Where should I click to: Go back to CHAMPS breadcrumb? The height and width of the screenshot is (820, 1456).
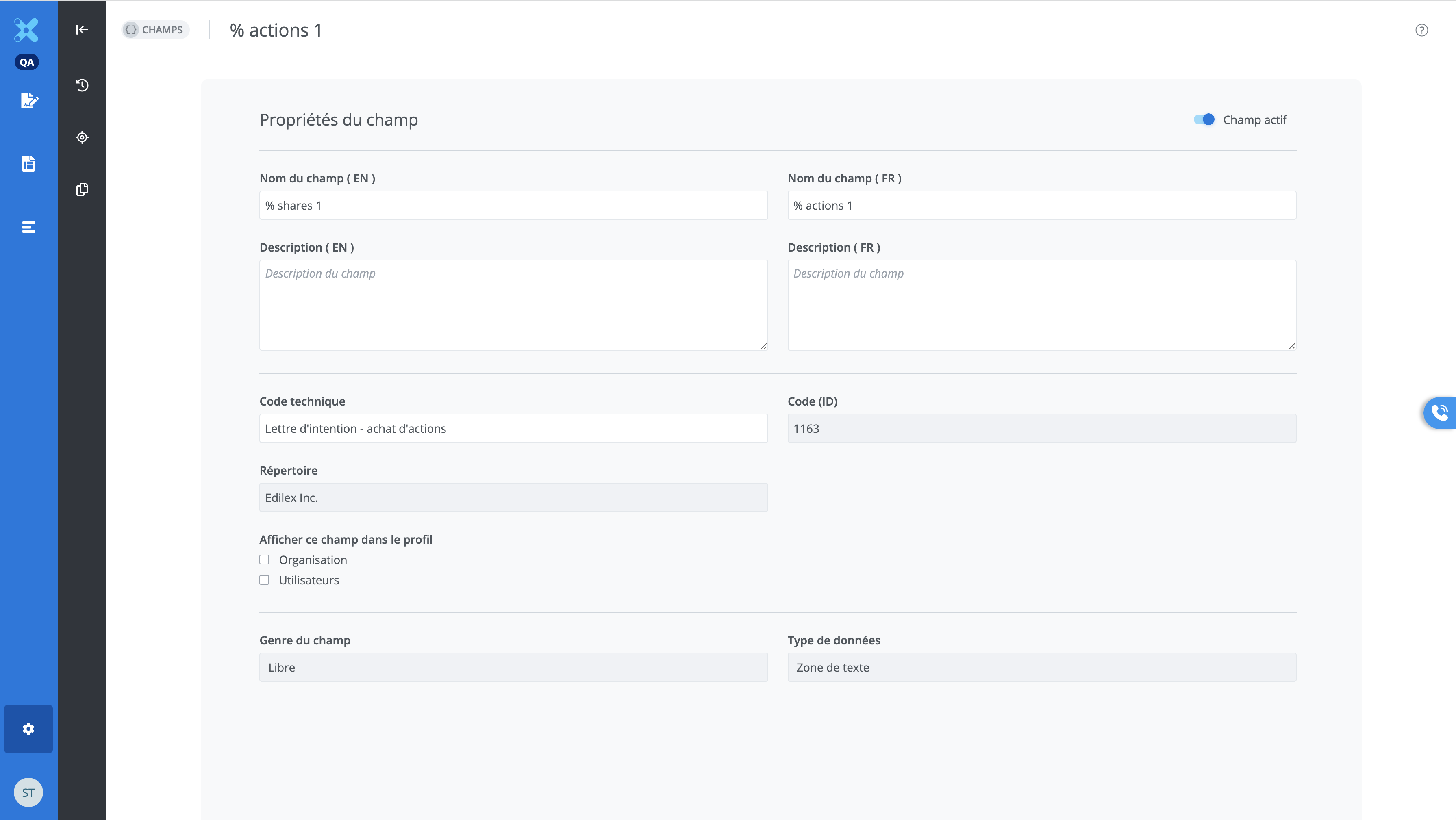tap(155, 29)
